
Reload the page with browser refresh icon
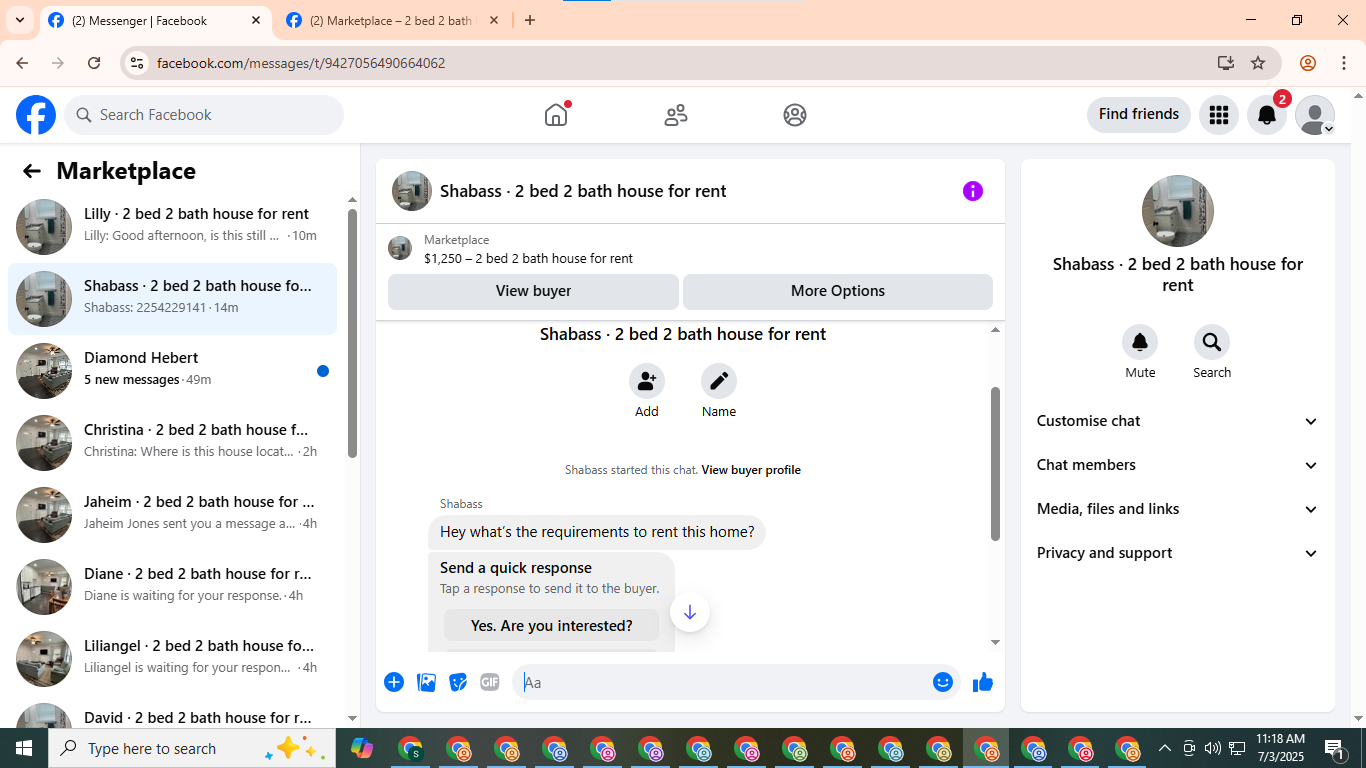tap(94, 63)
